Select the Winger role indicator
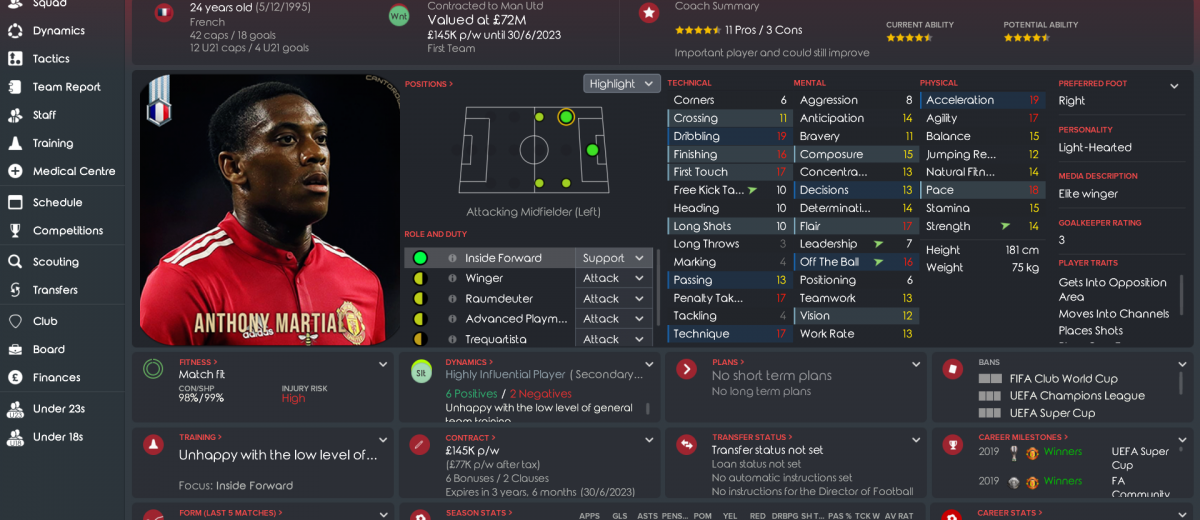The width and height of the screenshot is (1200, 520). (420, 279)
